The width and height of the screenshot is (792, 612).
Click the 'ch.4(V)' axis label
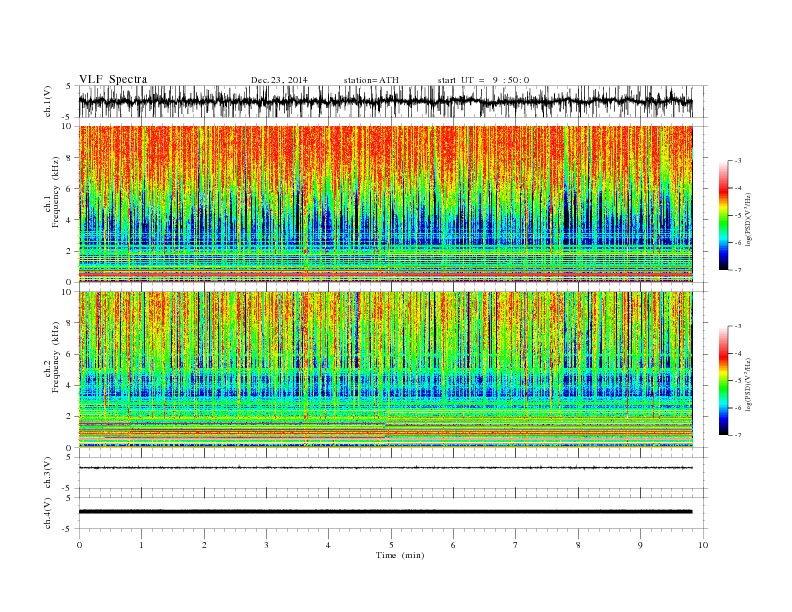pyautogui.click(x=47, y=513)
